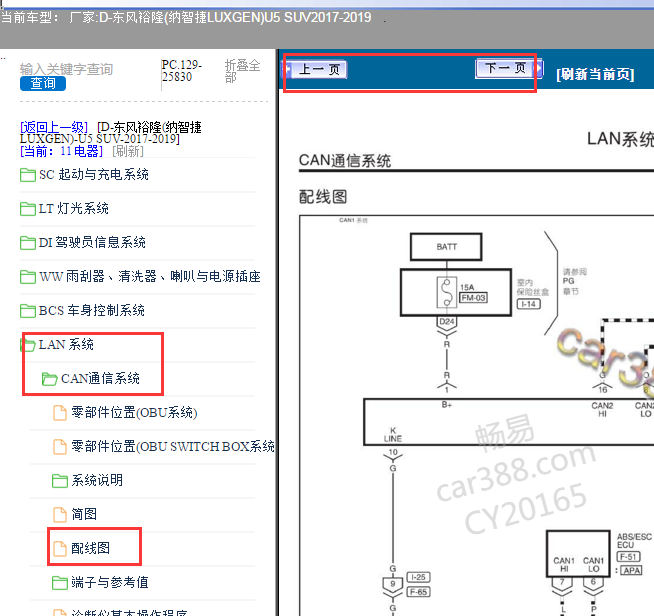654x616 pixels.
Task: Select SC 起动与充电系统 tree entry
Action: (x=94, y=174)
